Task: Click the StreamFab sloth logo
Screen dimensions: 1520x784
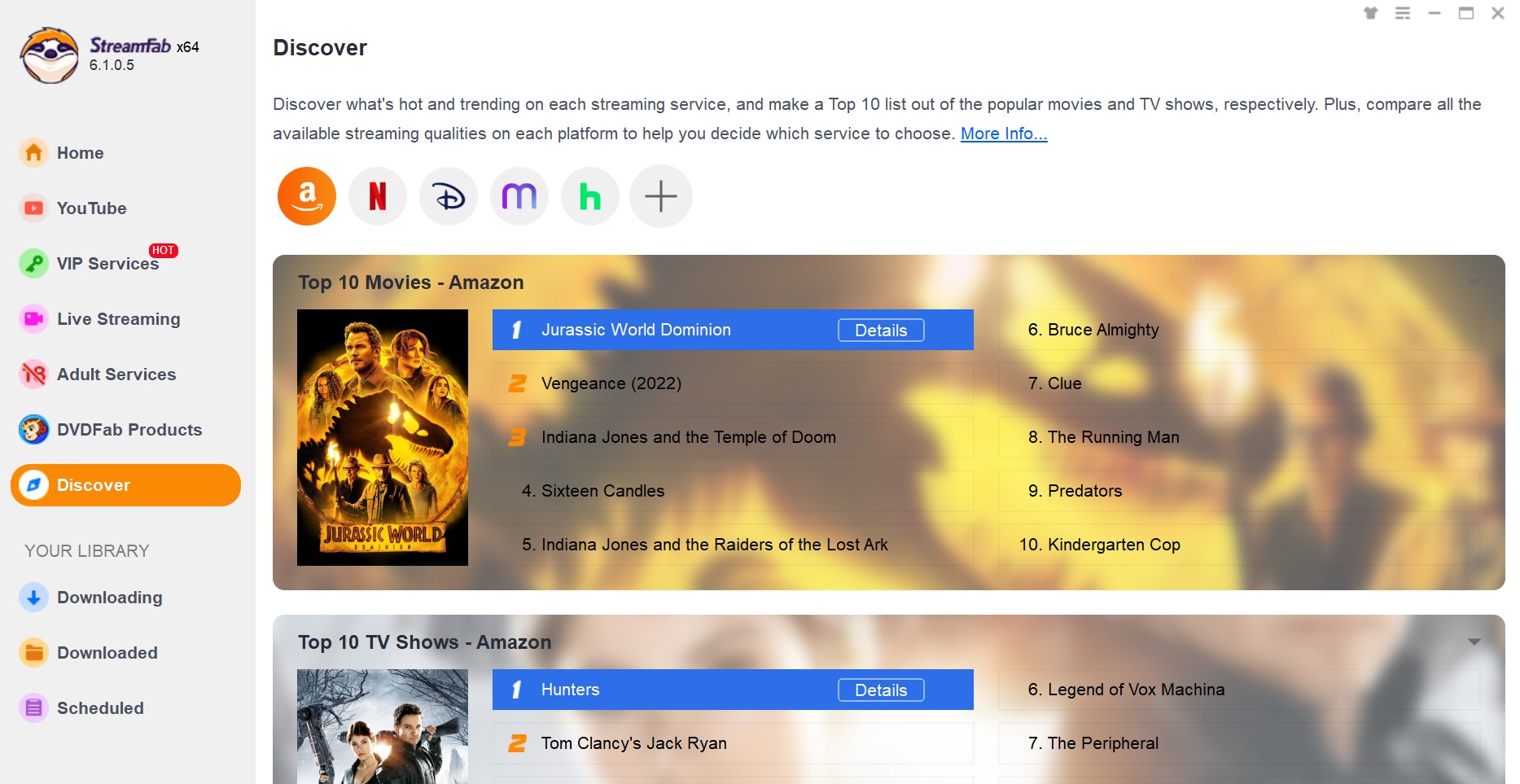Action: pos(50,55)
